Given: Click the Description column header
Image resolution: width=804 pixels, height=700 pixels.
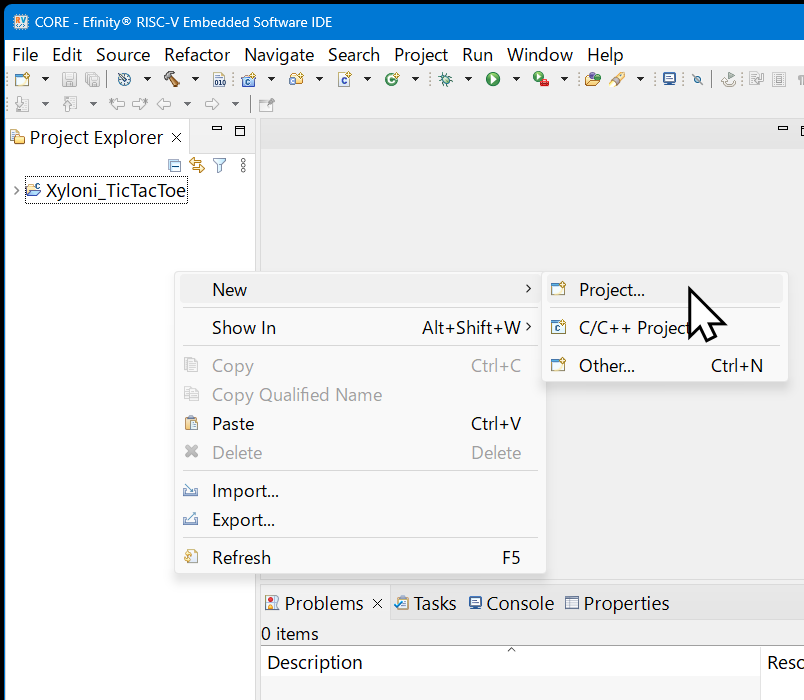Looking at the screenshot, I should point(314,663).
